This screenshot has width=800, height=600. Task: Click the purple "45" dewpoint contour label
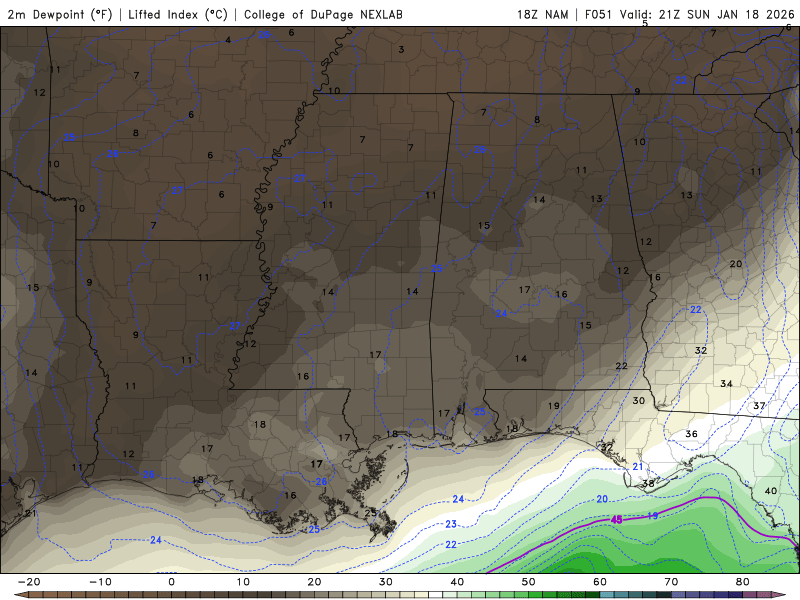[616, 519]
